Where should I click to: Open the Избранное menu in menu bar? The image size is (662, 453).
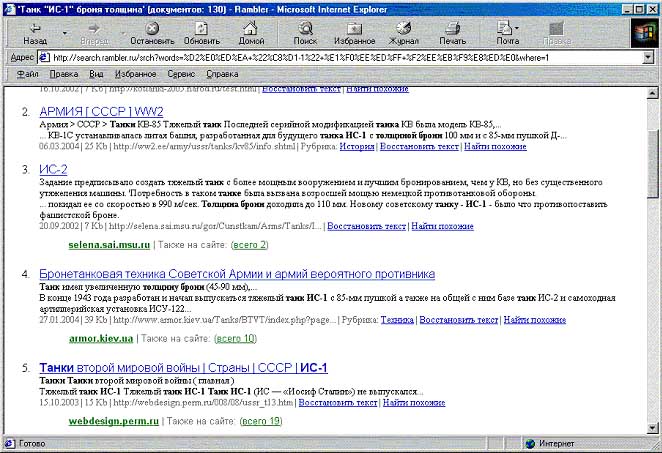[136, 74]
